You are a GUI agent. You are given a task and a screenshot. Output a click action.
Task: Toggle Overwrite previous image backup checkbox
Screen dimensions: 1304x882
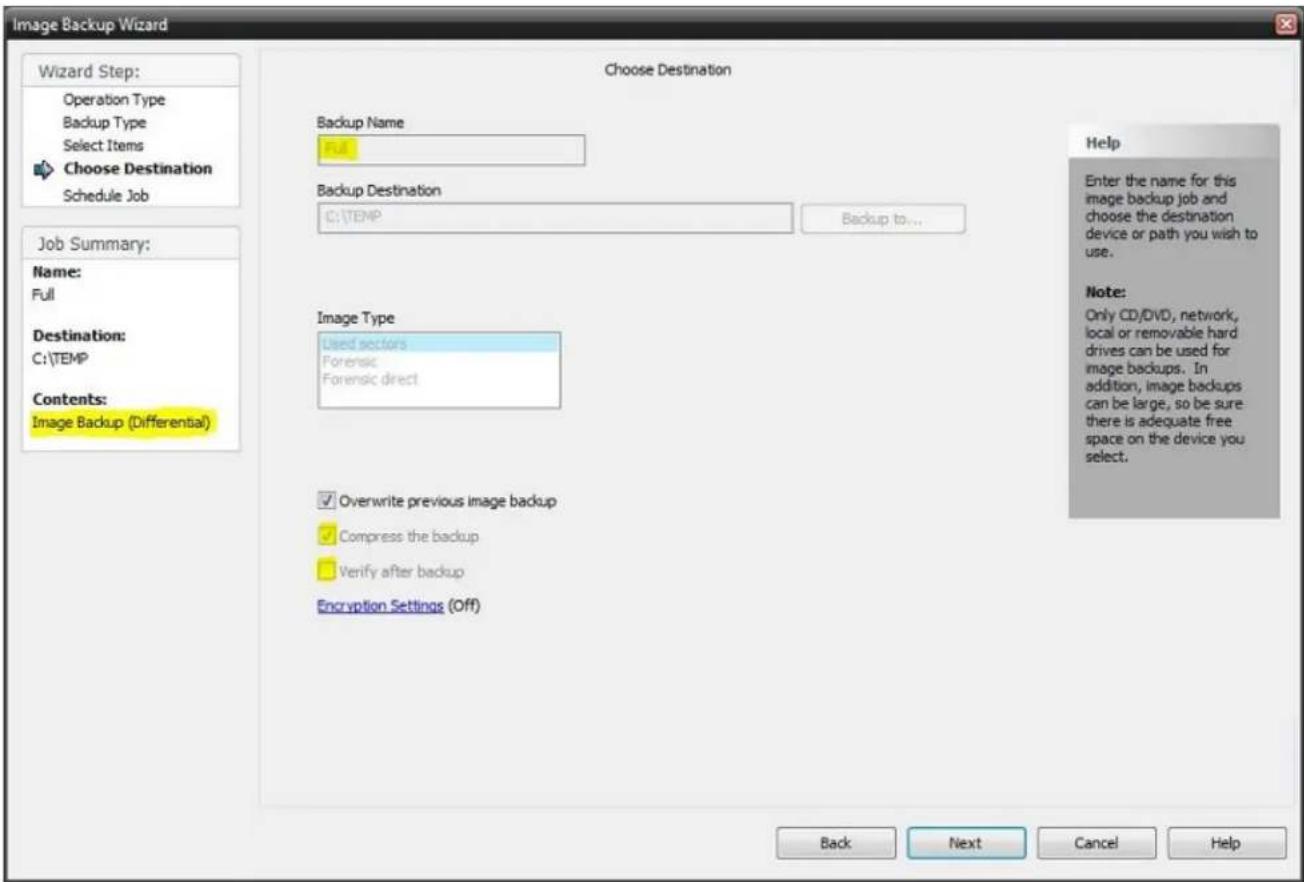click(x=325, y=501)
